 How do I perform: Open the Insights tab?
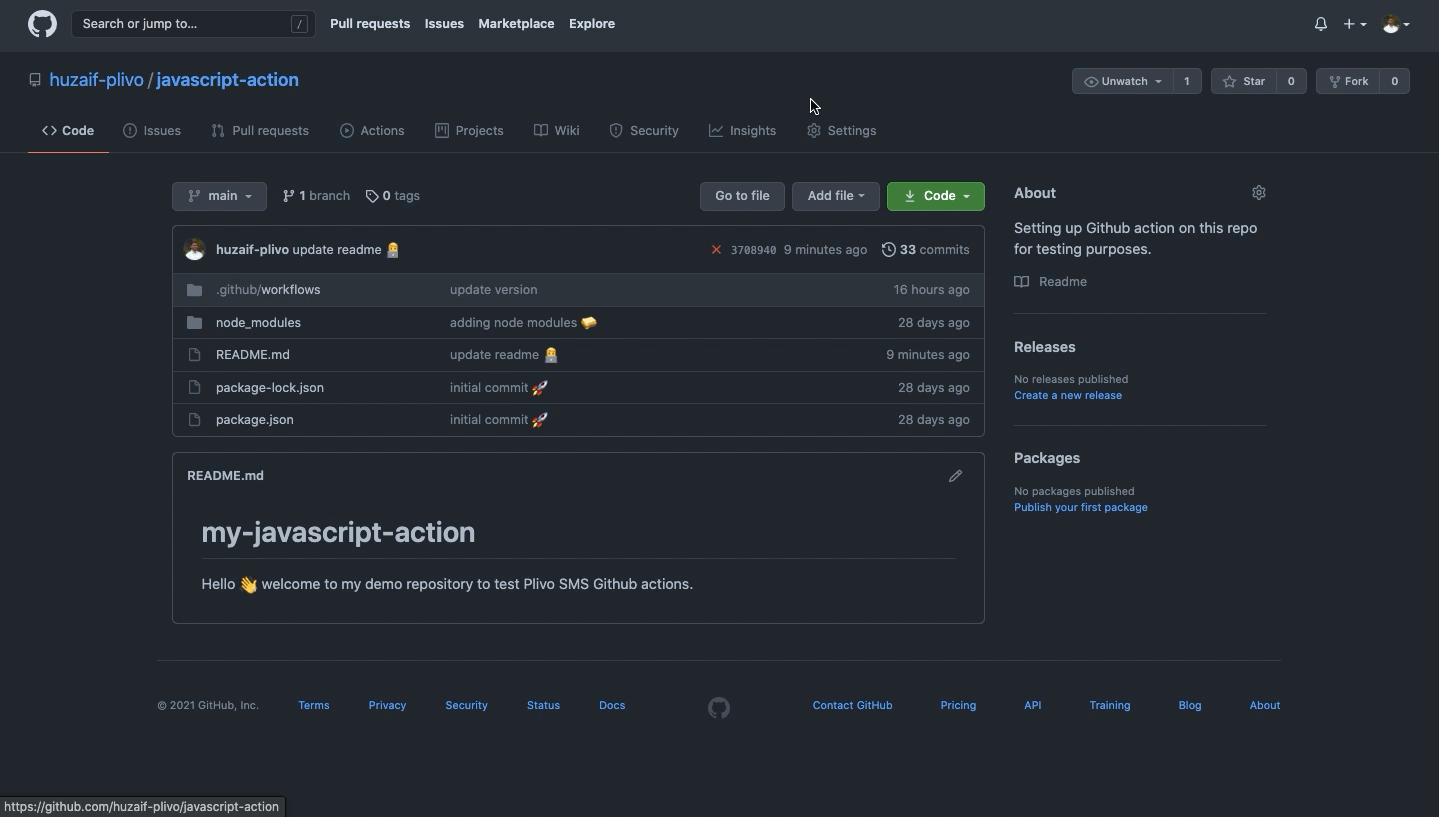pos(742,131)
